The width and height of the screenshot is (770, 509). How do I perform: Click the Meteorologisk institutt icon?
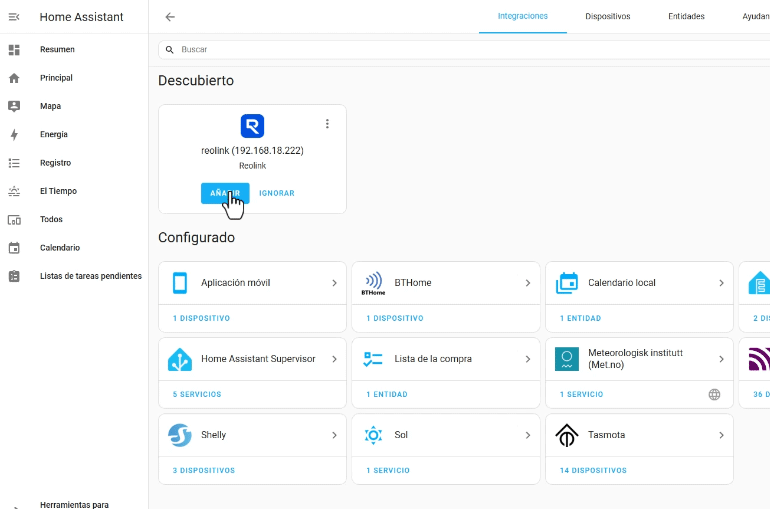click(x=567, y=359)
